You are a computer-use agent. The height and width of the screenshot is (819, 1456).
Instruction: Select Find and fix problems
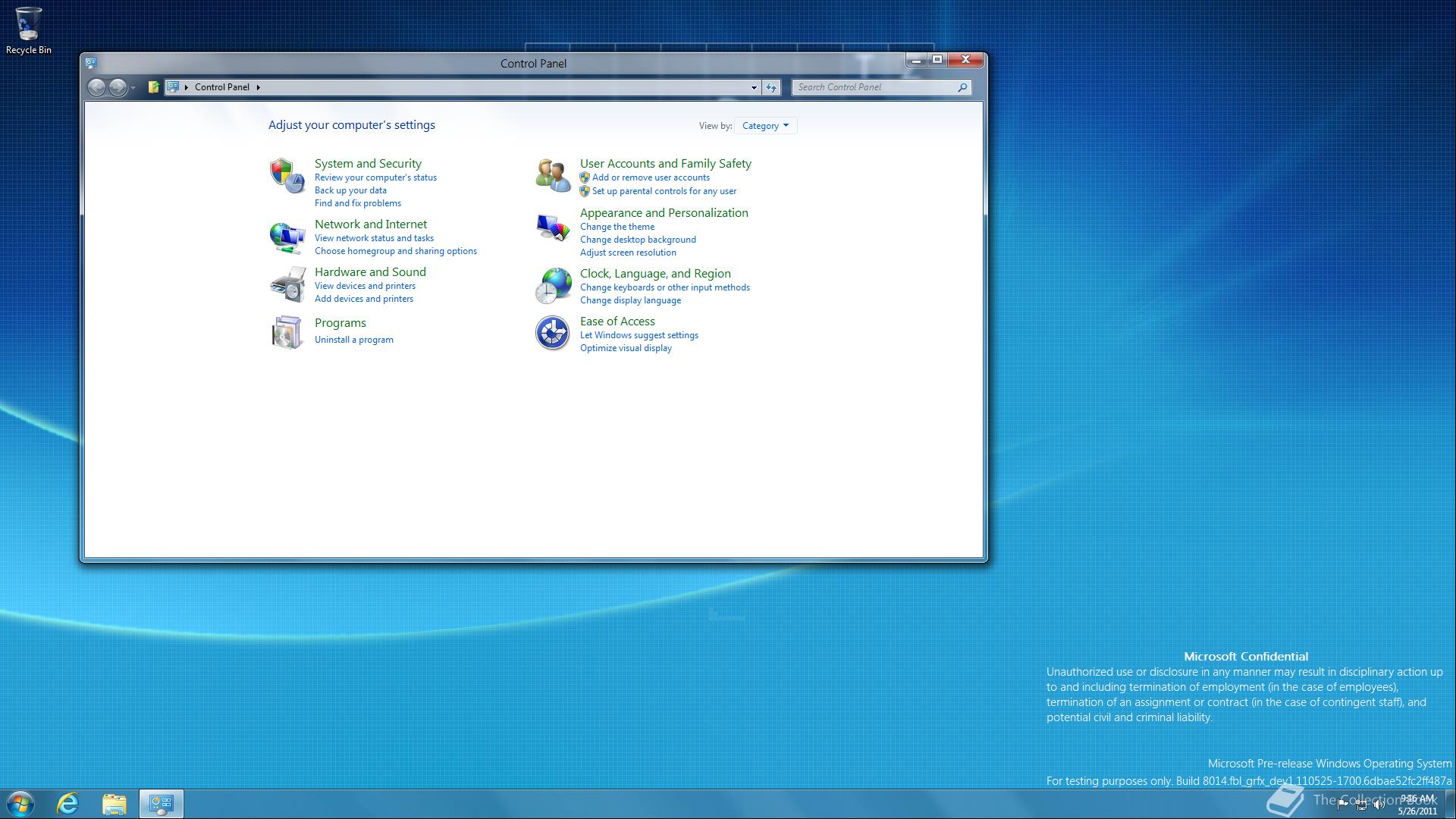click(358, 203)
